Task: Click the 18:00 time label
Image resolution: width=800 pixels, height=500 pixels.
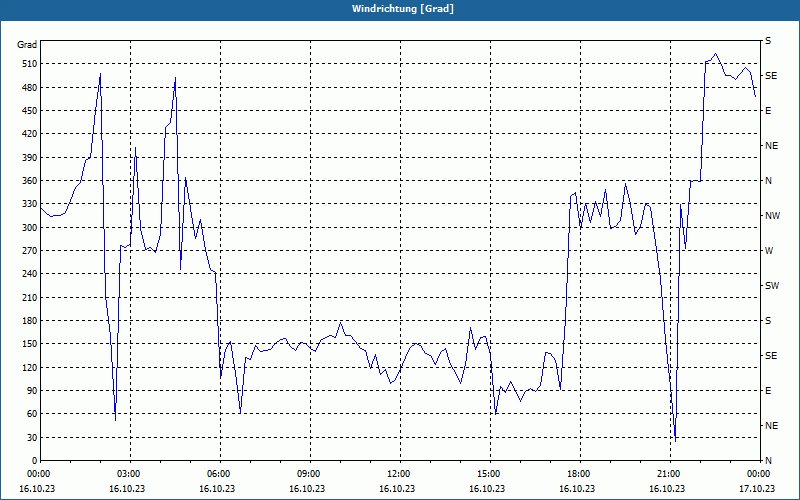Action: click(579, 473)
